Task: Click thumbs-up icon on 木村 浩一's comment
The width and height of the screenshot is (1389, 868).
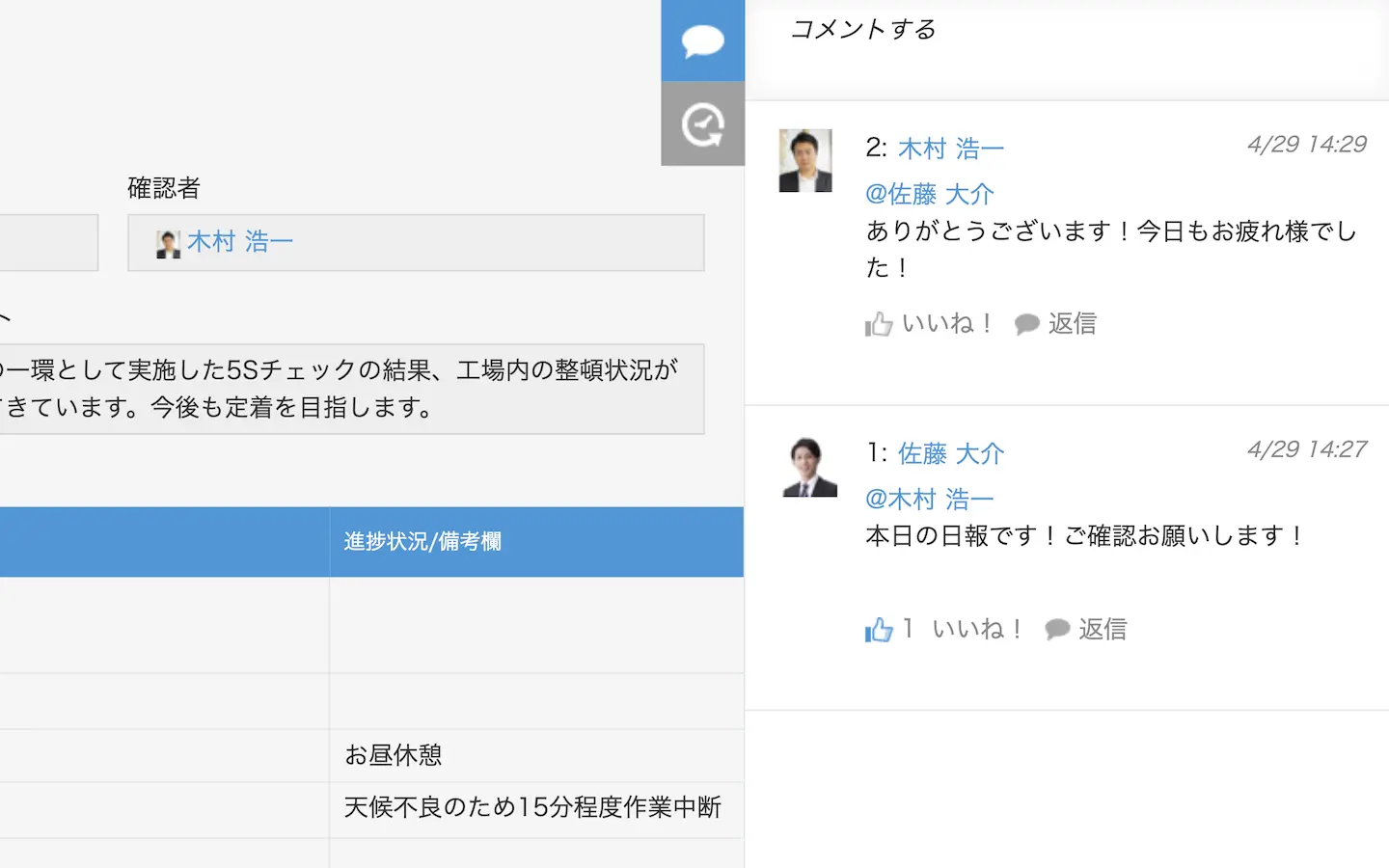Action: point(879,324)
